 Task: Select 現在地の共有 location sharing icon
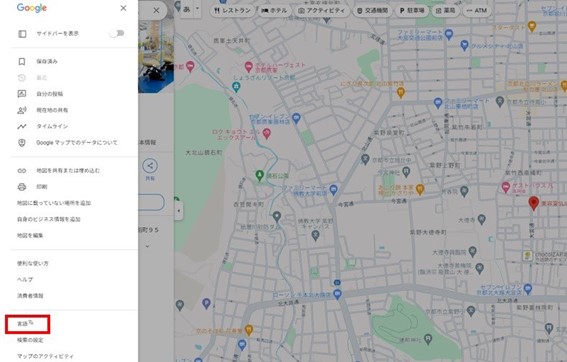pos(22,110)
